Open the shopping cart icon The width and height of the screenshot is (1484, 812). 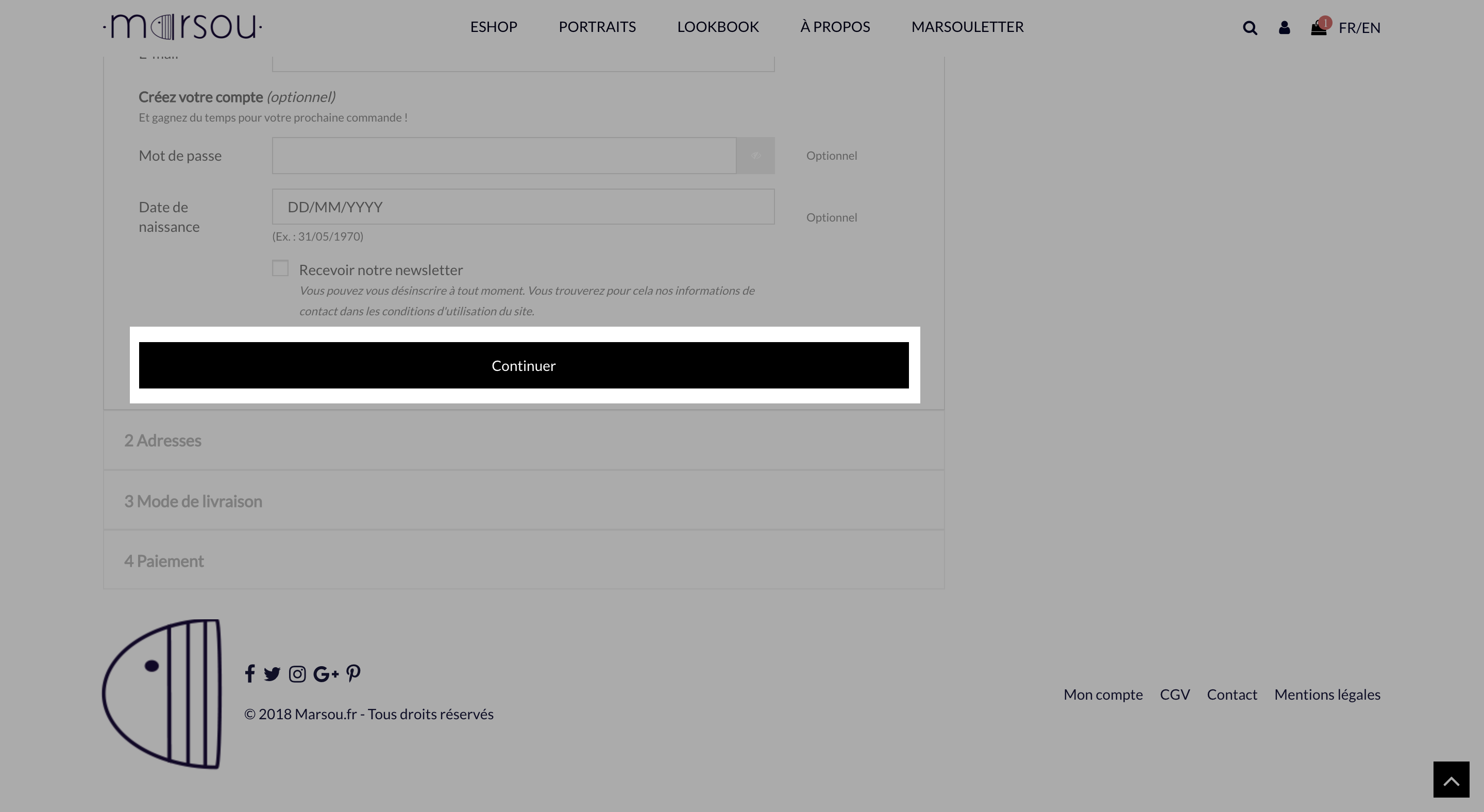(x=1319, y=27)
